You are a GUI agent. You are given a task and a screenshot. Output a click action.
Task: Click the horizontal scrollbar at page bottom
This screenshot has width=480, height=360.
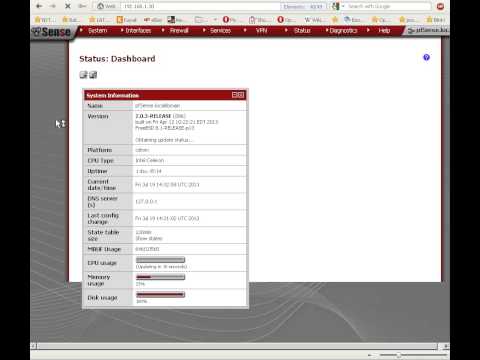pos(237,346)
